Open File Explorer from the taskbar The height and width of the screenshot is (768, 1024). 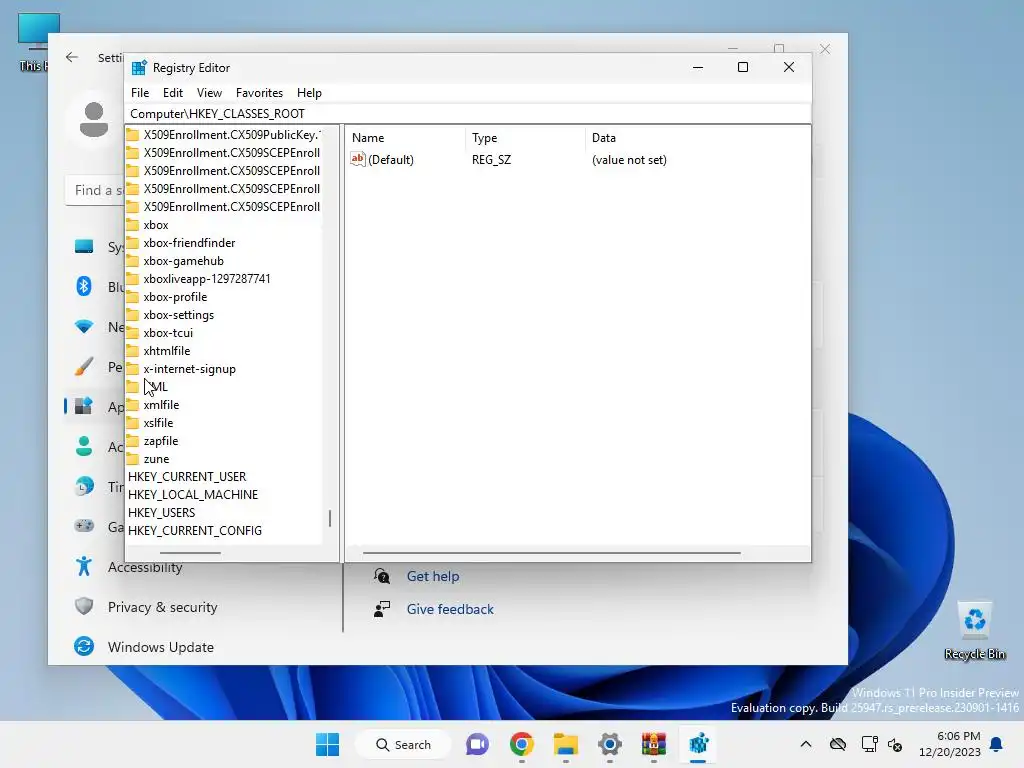point(566,744)
